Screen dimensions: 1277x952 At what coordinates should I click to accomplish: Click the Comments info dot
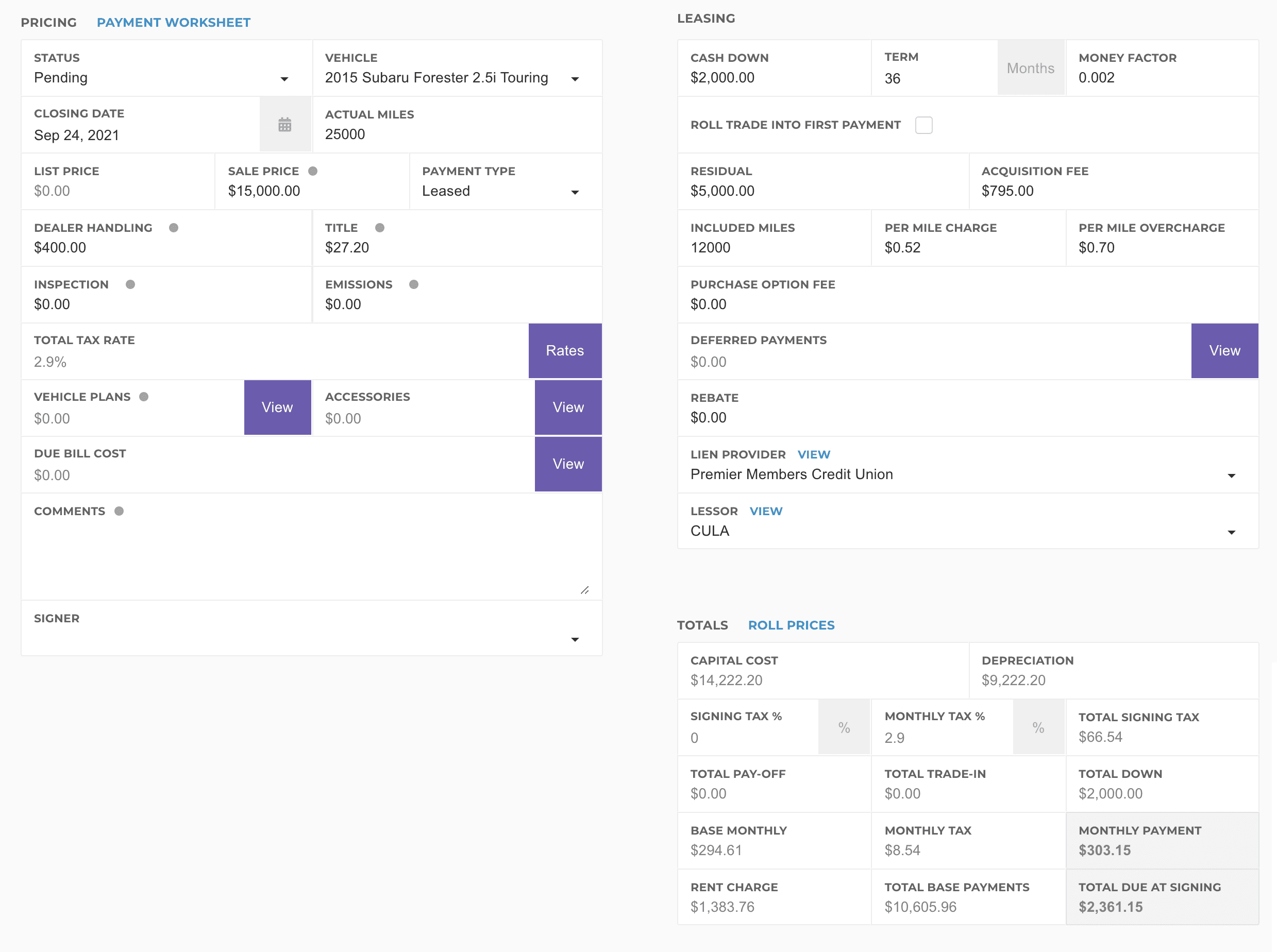click(x=120, y=511)
